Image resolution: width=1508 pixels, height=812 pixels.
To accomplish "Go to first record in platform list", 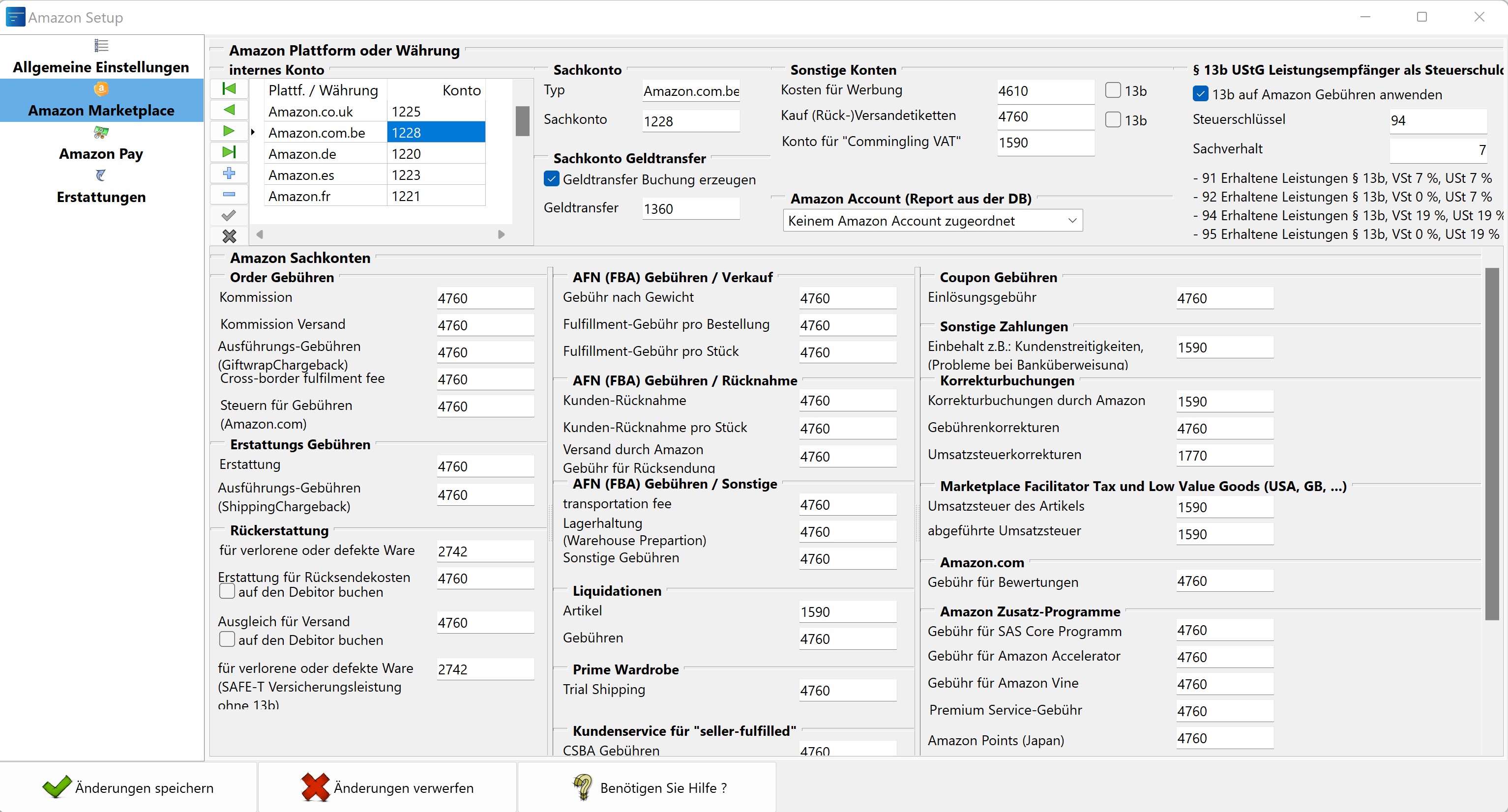I will coord(229,89).
